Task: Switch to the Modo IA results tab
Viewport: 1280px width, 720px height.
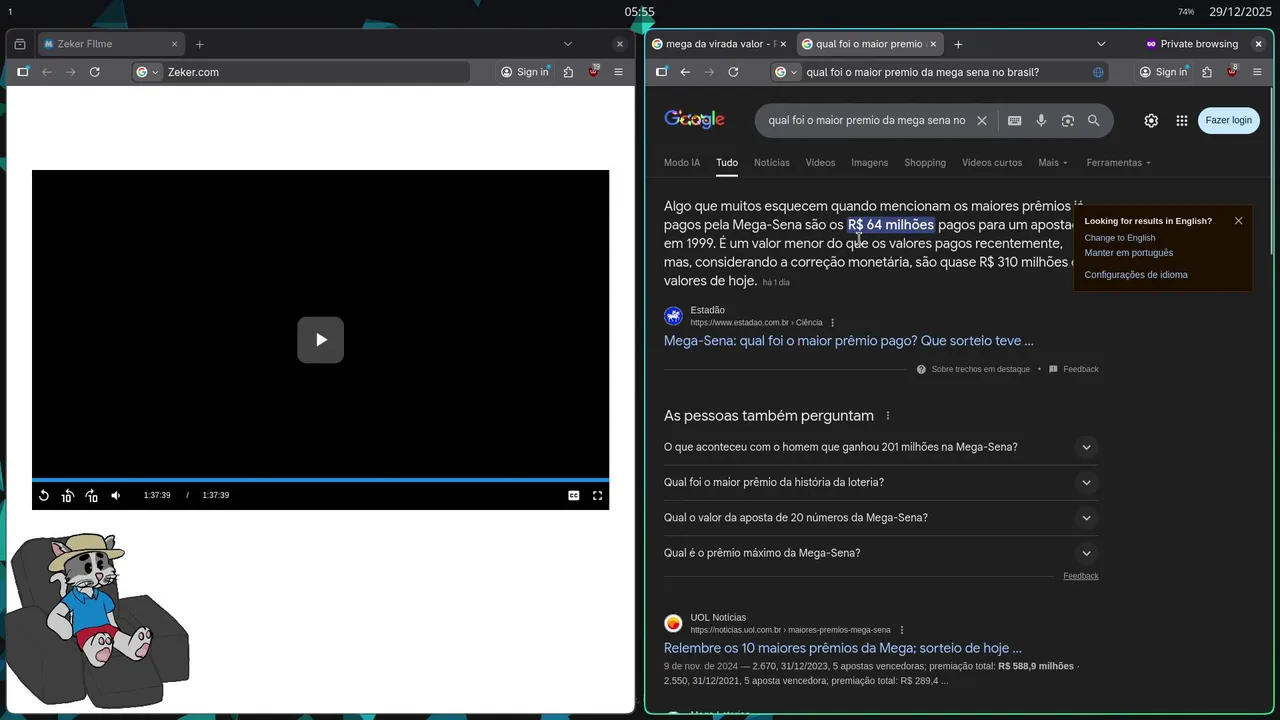Action: [682, 162]
